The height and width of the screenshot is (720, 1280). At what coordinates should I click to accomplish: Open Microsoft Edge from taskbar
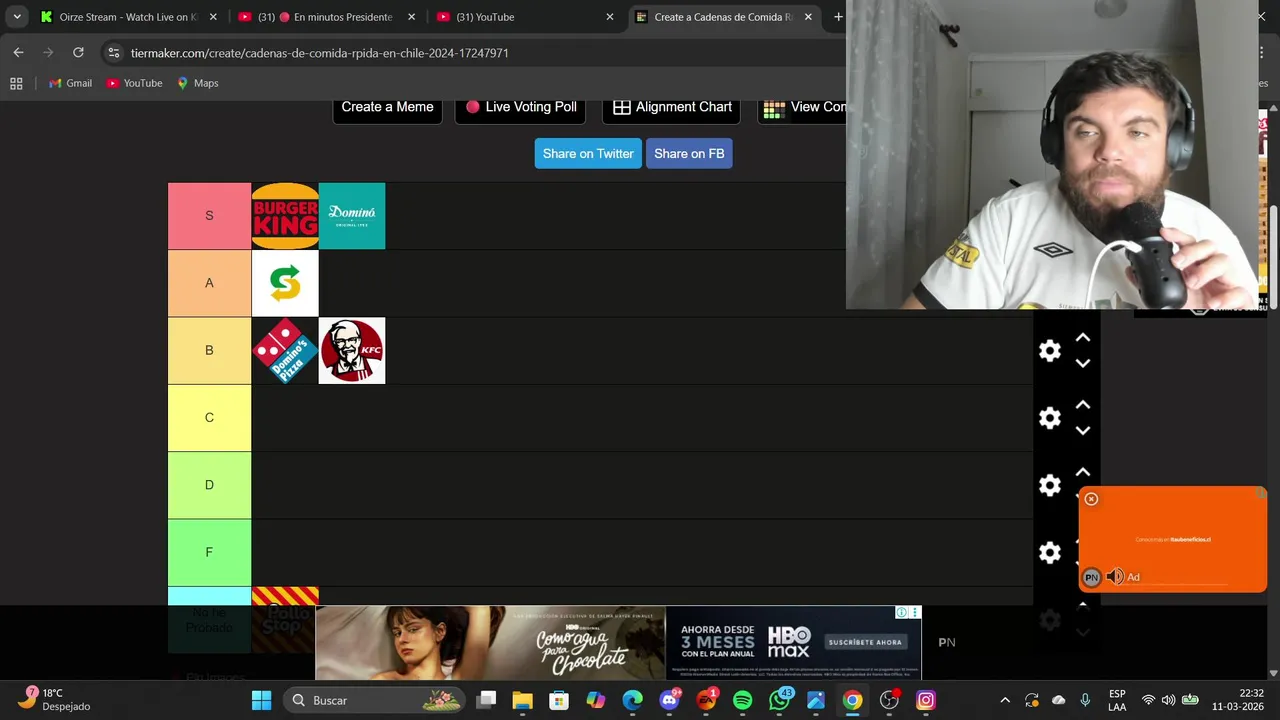pos(632,700)
